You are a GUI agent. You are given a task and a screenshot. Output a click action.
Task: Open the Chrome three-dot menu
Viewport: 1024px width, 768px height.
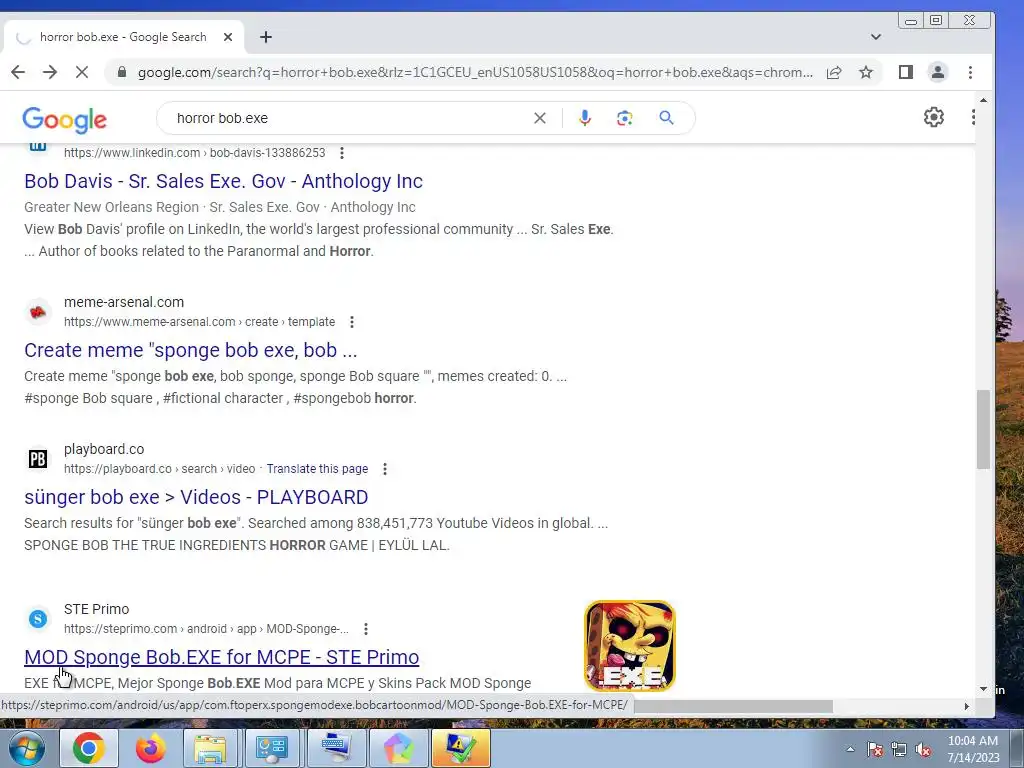pos(970,72)
